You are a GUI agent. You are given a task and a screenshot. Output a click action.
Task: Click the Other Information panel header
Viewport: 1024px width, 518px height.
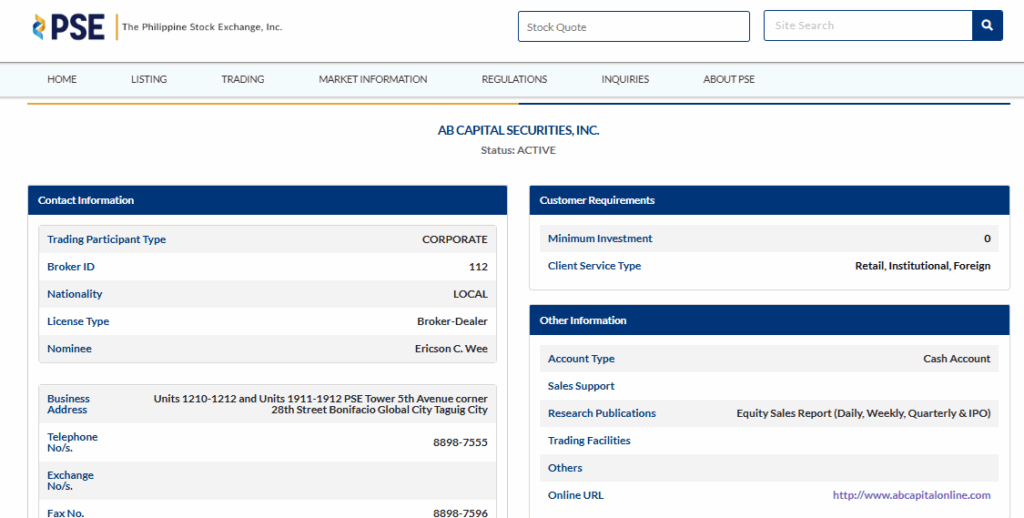click(x=769, y=320)
